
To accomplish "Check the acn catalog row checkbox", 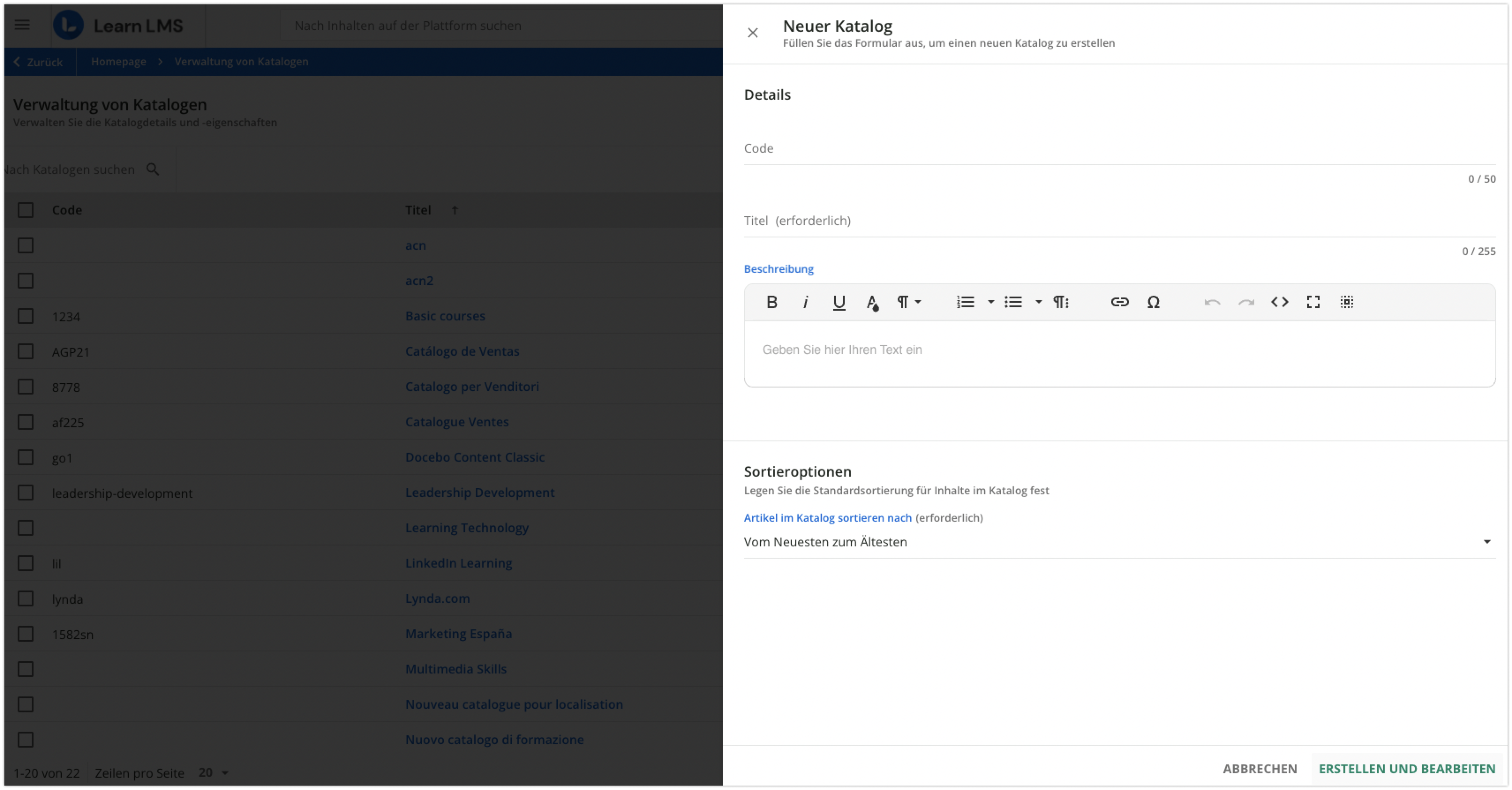I will point(25,245).
